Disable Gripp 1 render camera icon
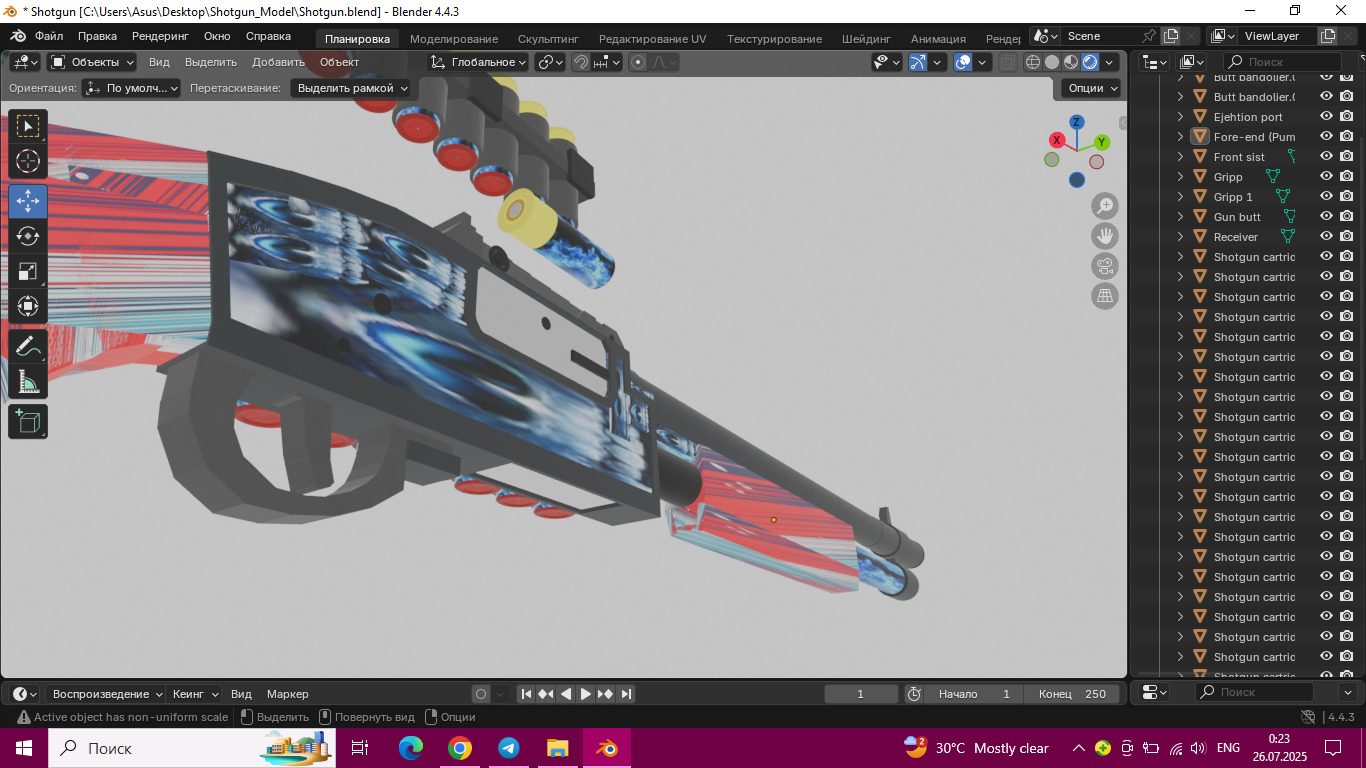The height and width of the screenshot is (768, 1366). [1346, 197]
